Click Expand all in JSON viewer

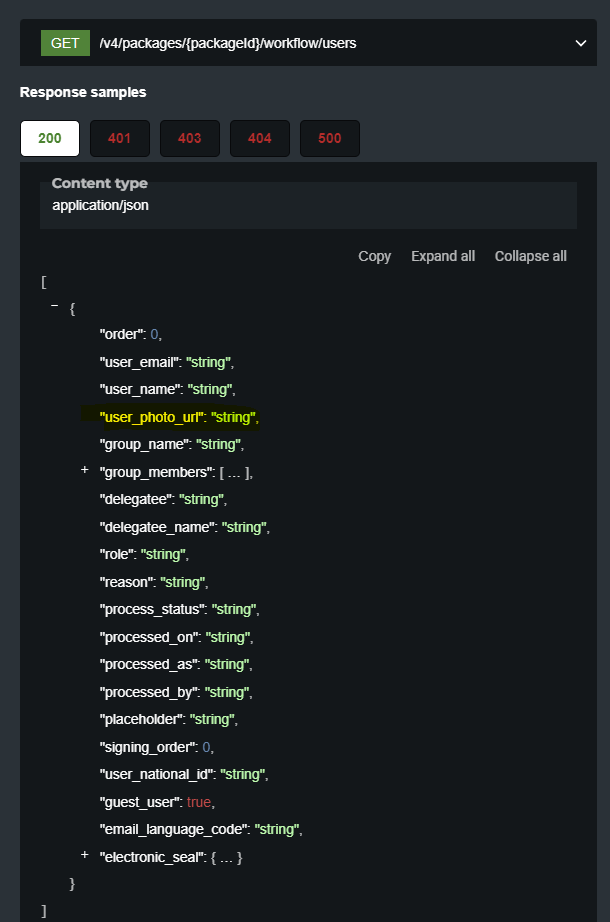tap(443, 256)
